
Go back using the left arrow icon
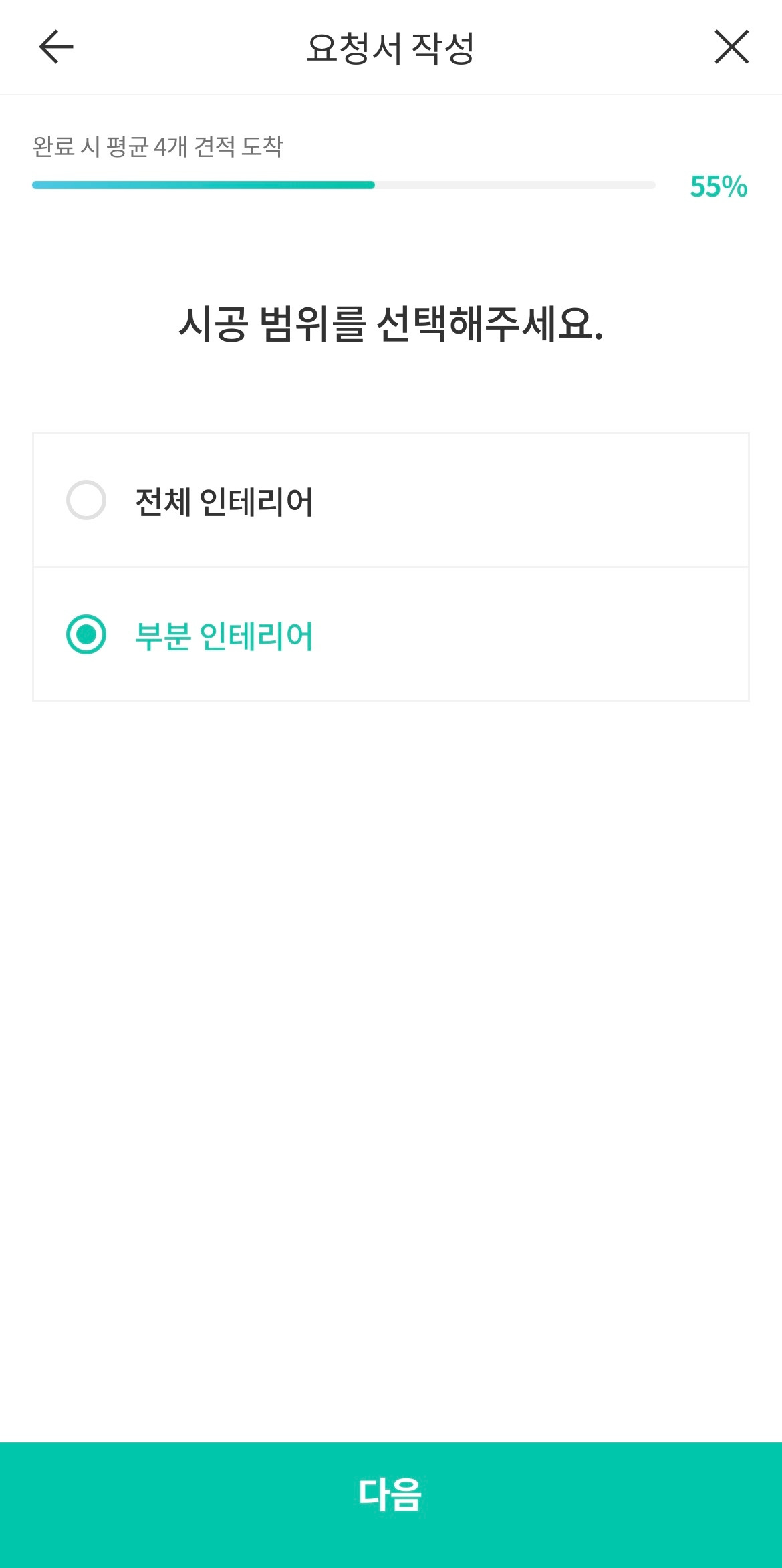coord(56,47)
